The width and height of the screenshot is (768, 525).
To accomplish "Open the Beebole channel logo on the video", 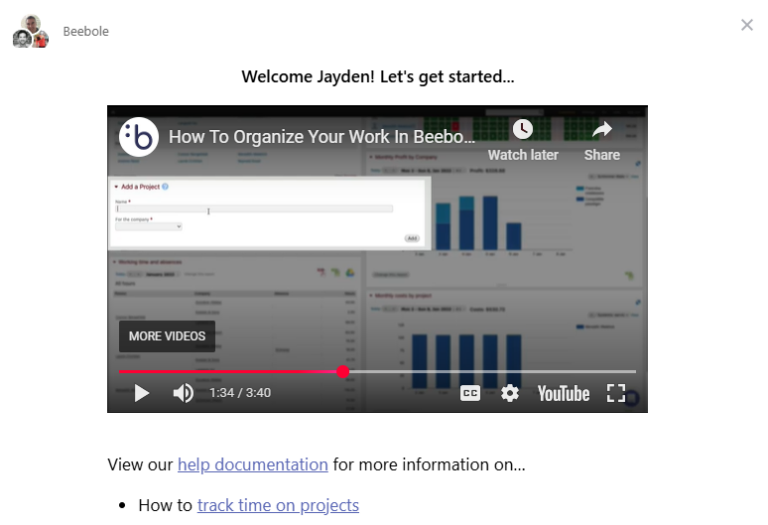I will pos(139,137).
